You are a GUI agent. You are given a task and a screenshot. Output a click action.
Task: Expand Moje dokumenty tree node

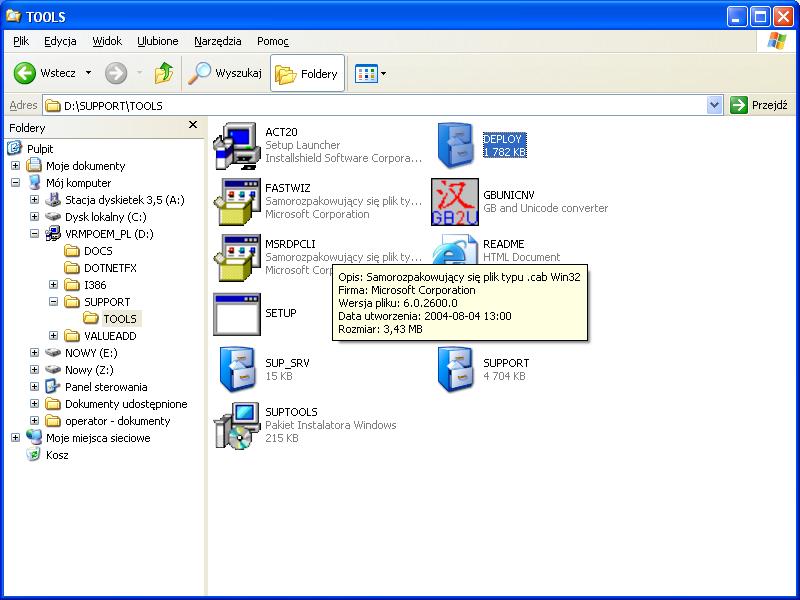pyautogui.click(x=15, y=166)
